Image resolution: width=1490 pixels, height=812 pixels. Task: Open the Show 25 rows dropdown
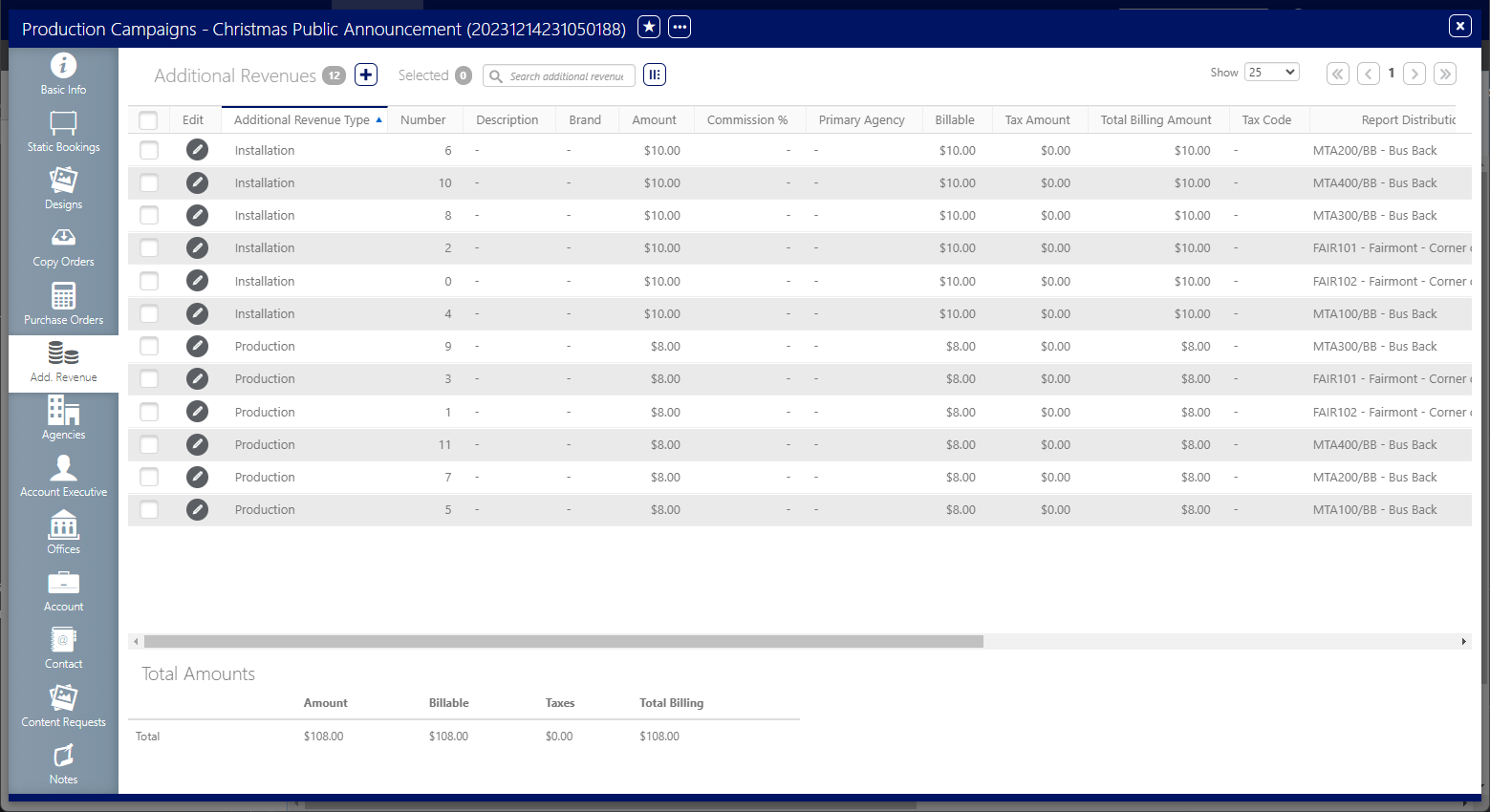pyautogui.click(x=1271, y=73)
